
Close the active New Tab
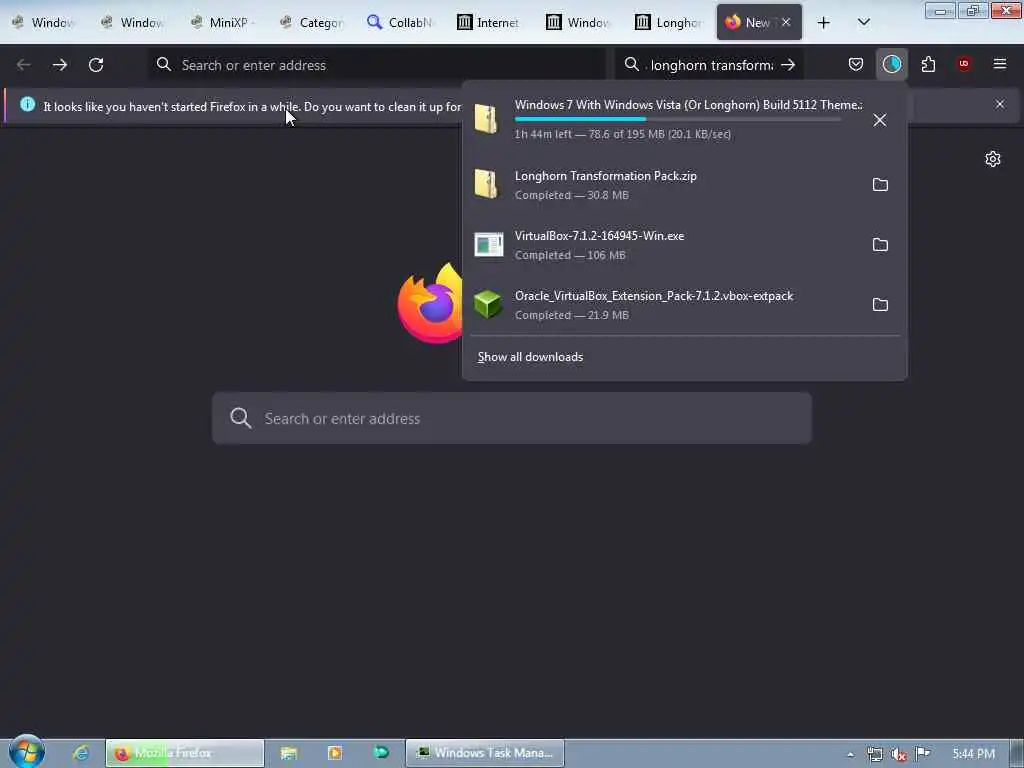786,22
